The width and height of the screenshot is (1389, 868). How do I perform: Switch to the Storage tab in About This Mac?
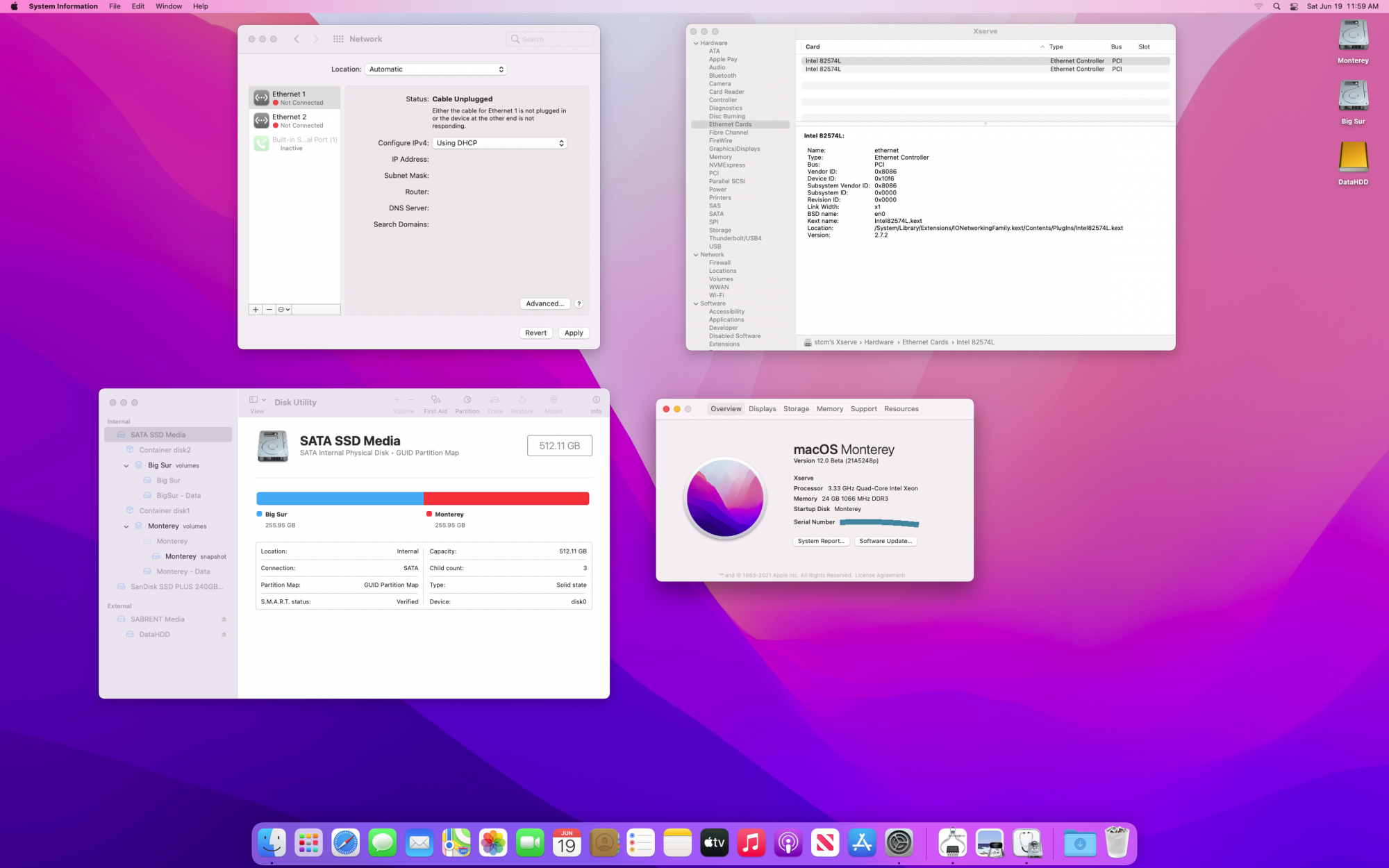point(796,408)
